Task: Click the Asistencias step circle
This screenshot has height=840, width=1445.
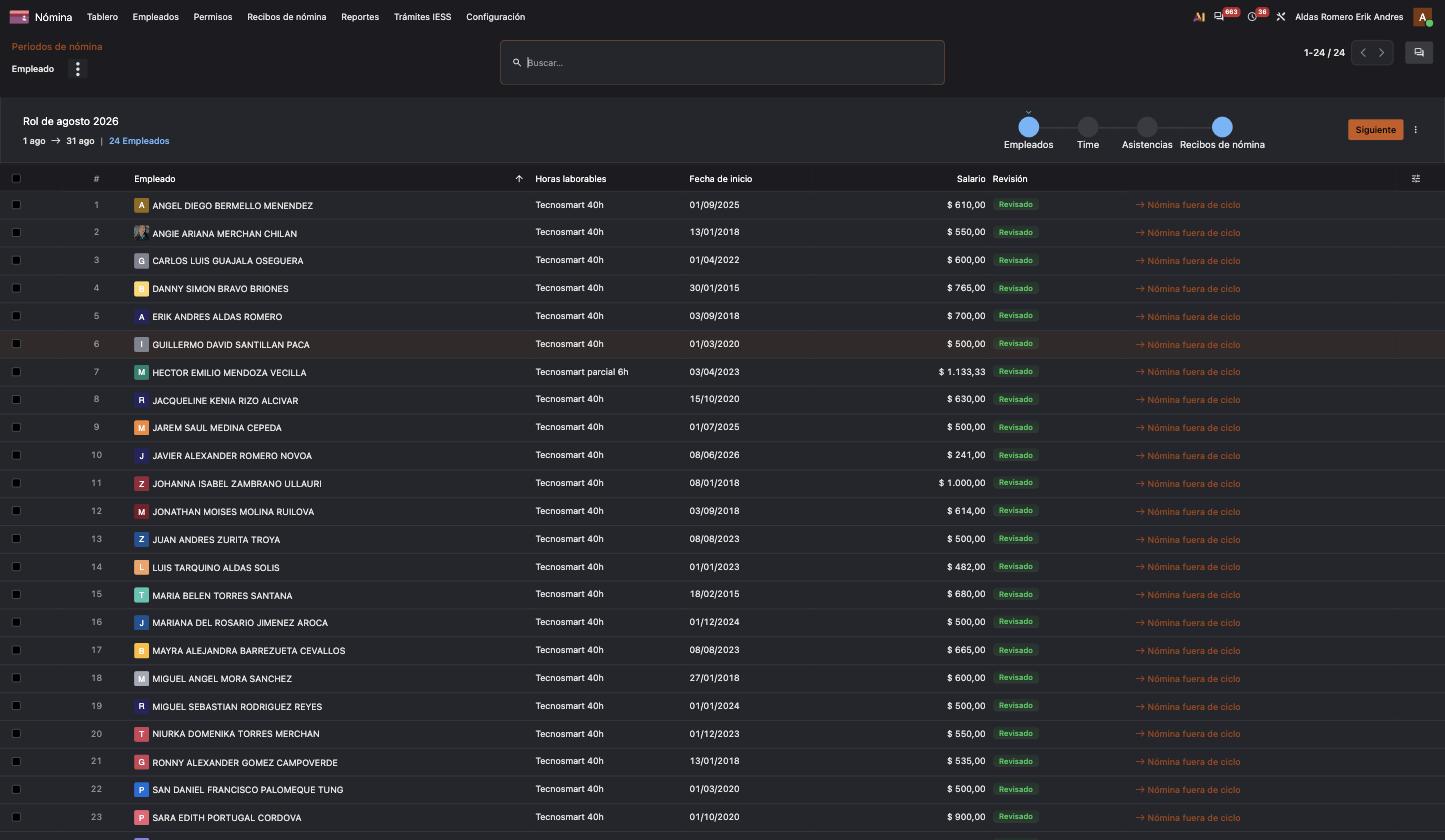Action: pos(1147,127)
